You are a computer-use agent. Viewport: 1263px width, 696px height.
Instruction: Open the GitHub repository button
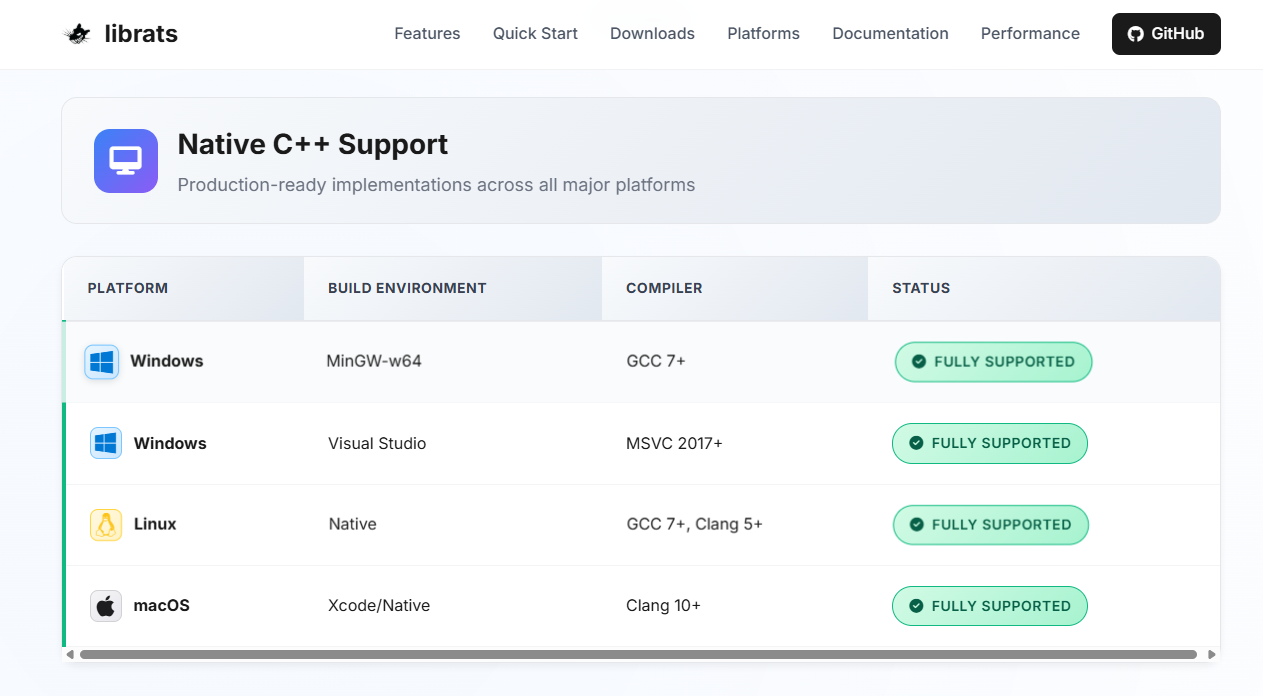(1165, 34)
